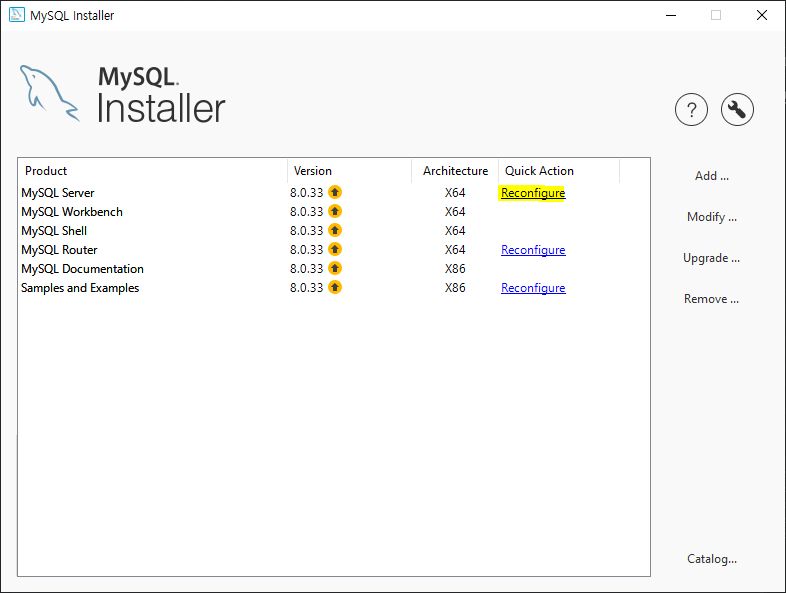Select the MySQL Documentation row
This screenshot has height=593, width=786.
click(334, 269)
